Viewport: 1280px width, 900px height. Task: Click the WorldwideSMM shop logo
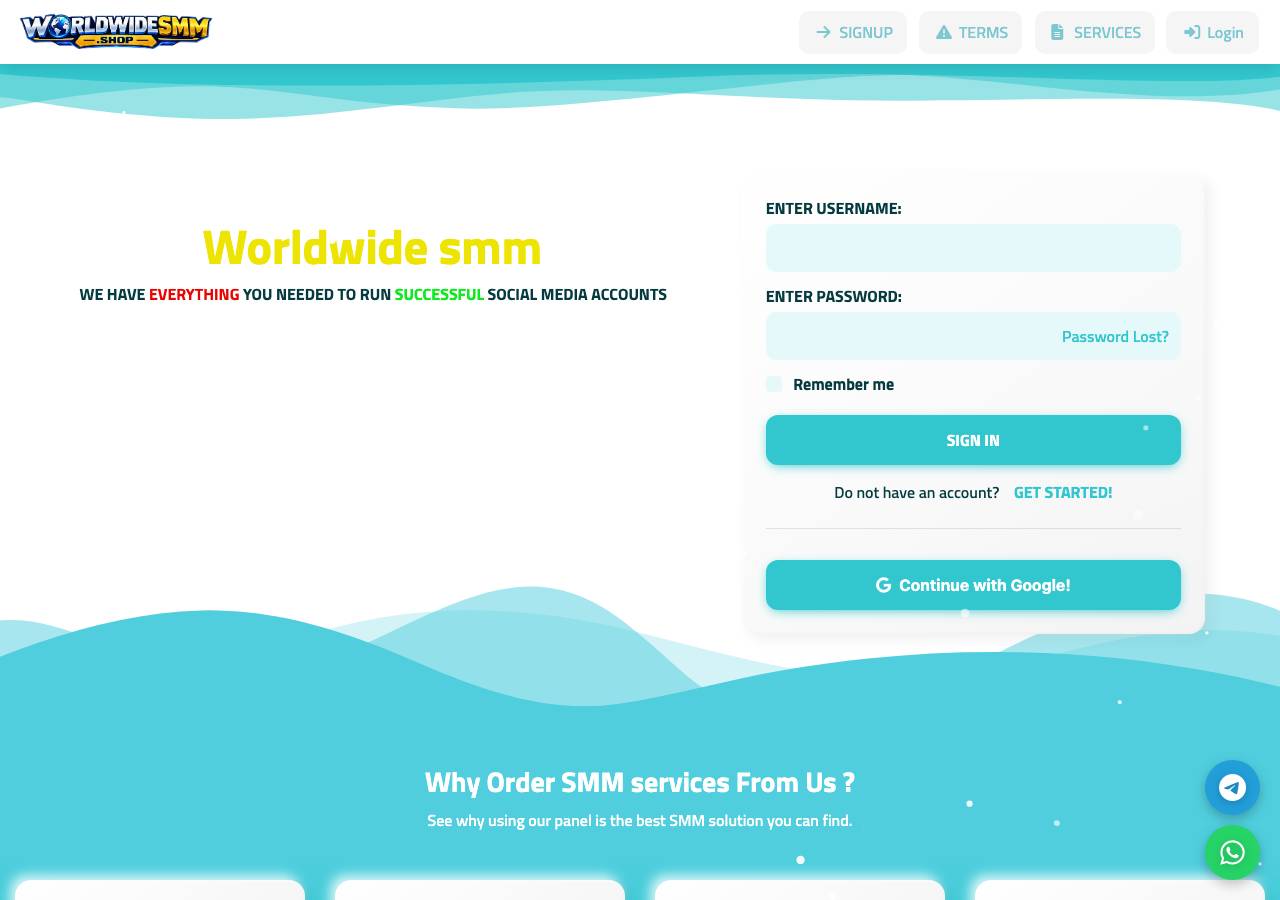pyautogui.click(x=116, y=31)
